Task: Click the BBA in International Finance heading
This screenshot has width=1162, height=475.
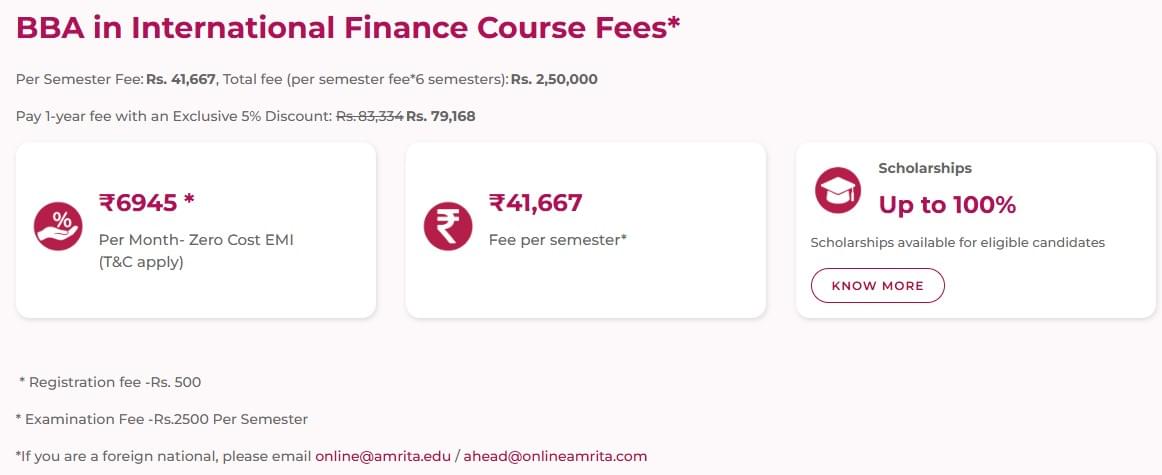Action: 348,27
